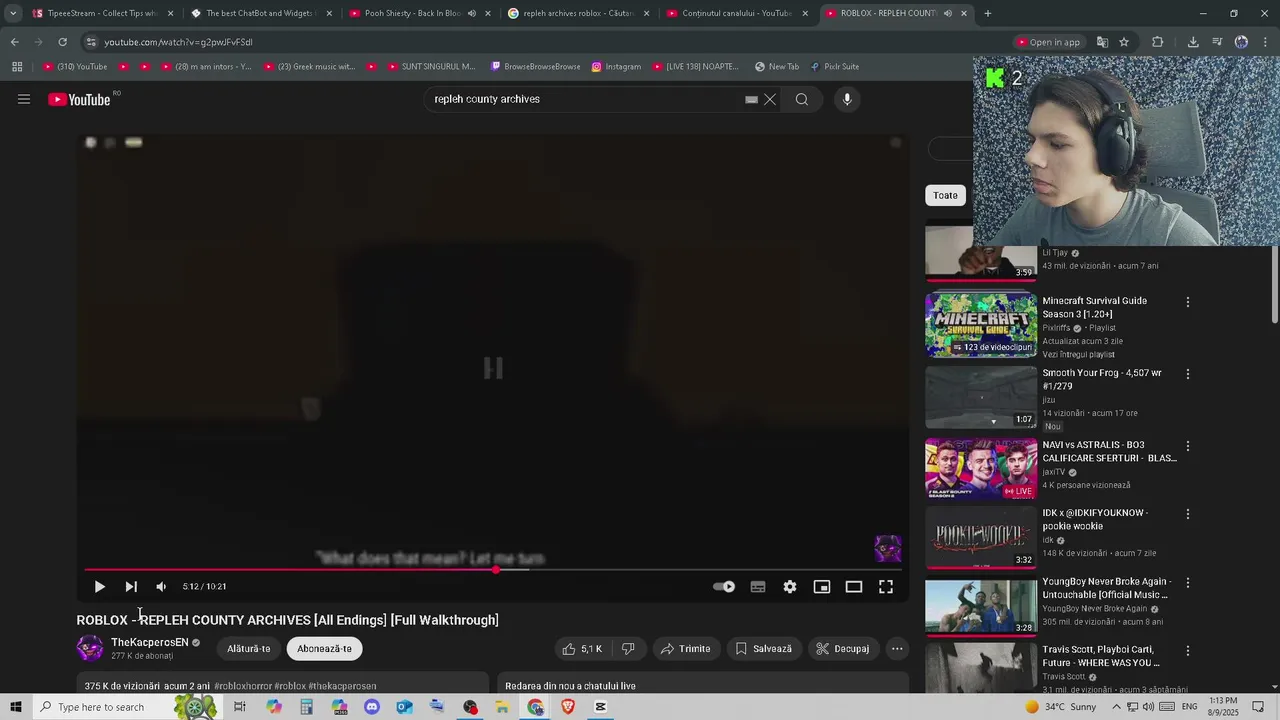Play the paused video
Screen dimensions: 1280x720
point(99,587)
